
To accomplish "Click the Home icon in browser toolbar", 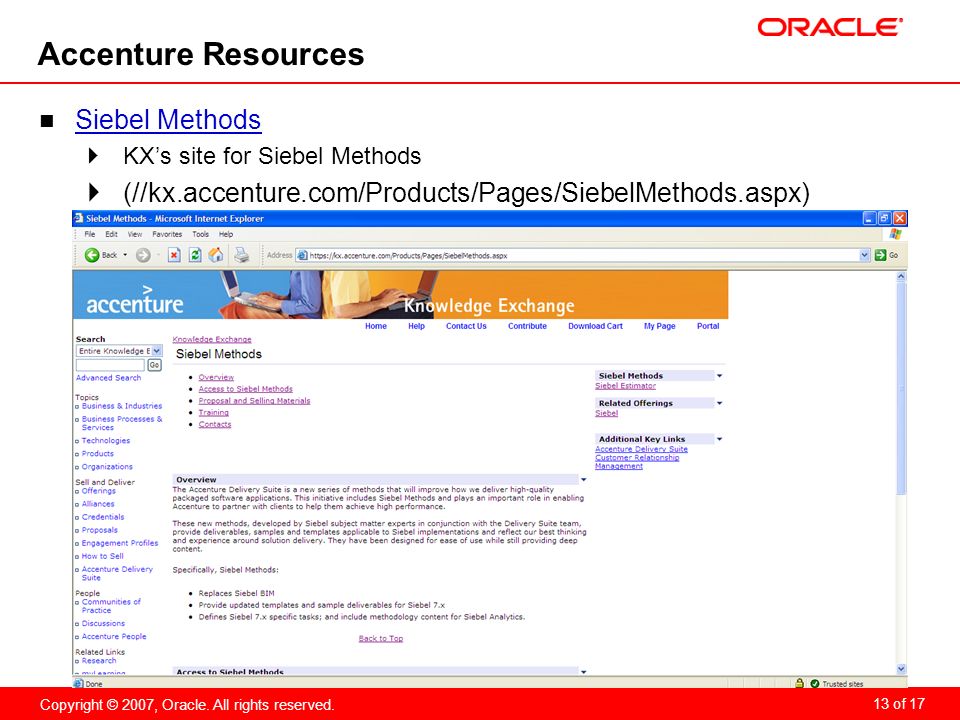I will (x=216, y=255).
